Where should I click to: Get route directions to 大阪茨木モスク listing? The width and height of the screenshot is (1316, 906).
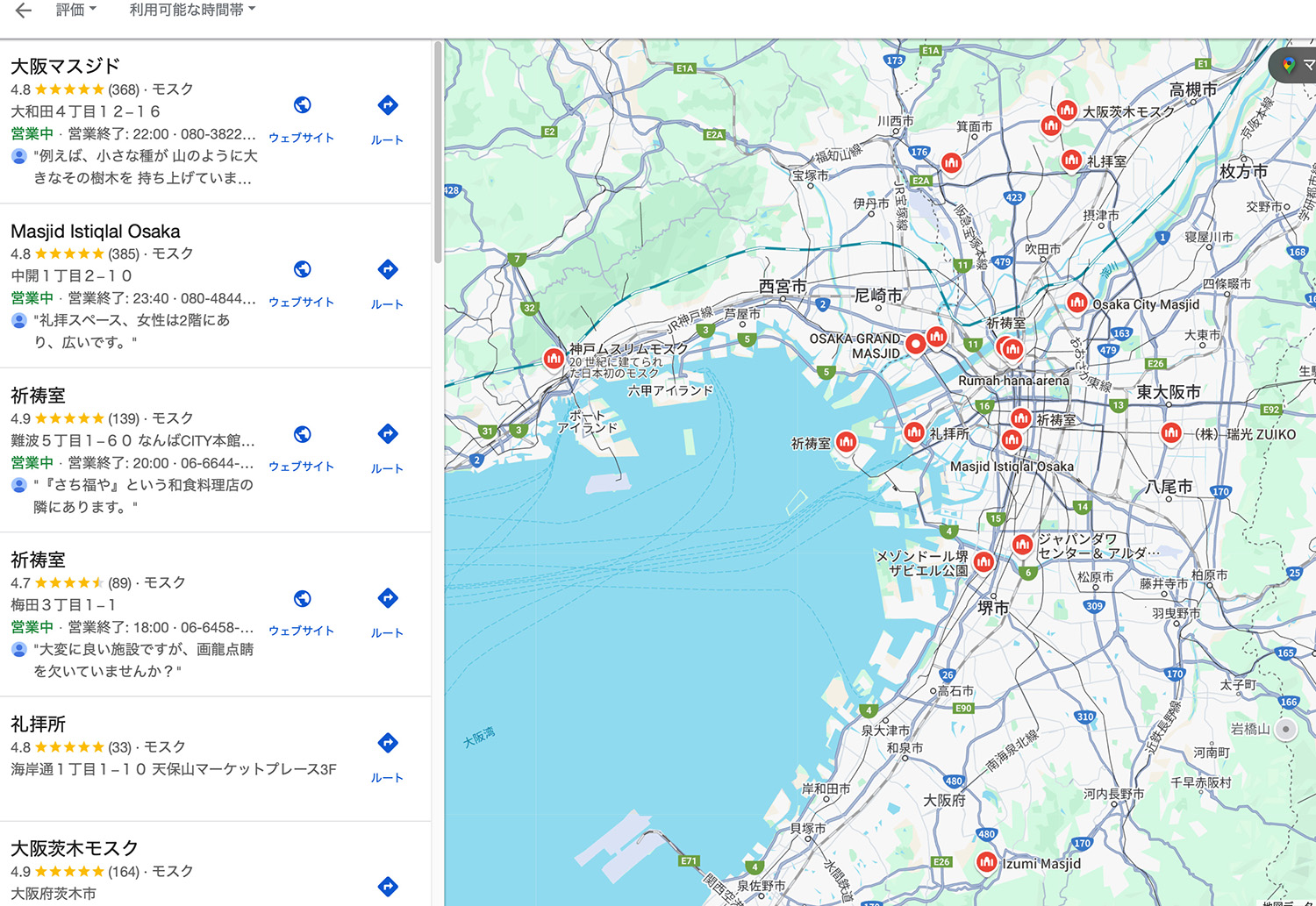click(387, 887)
